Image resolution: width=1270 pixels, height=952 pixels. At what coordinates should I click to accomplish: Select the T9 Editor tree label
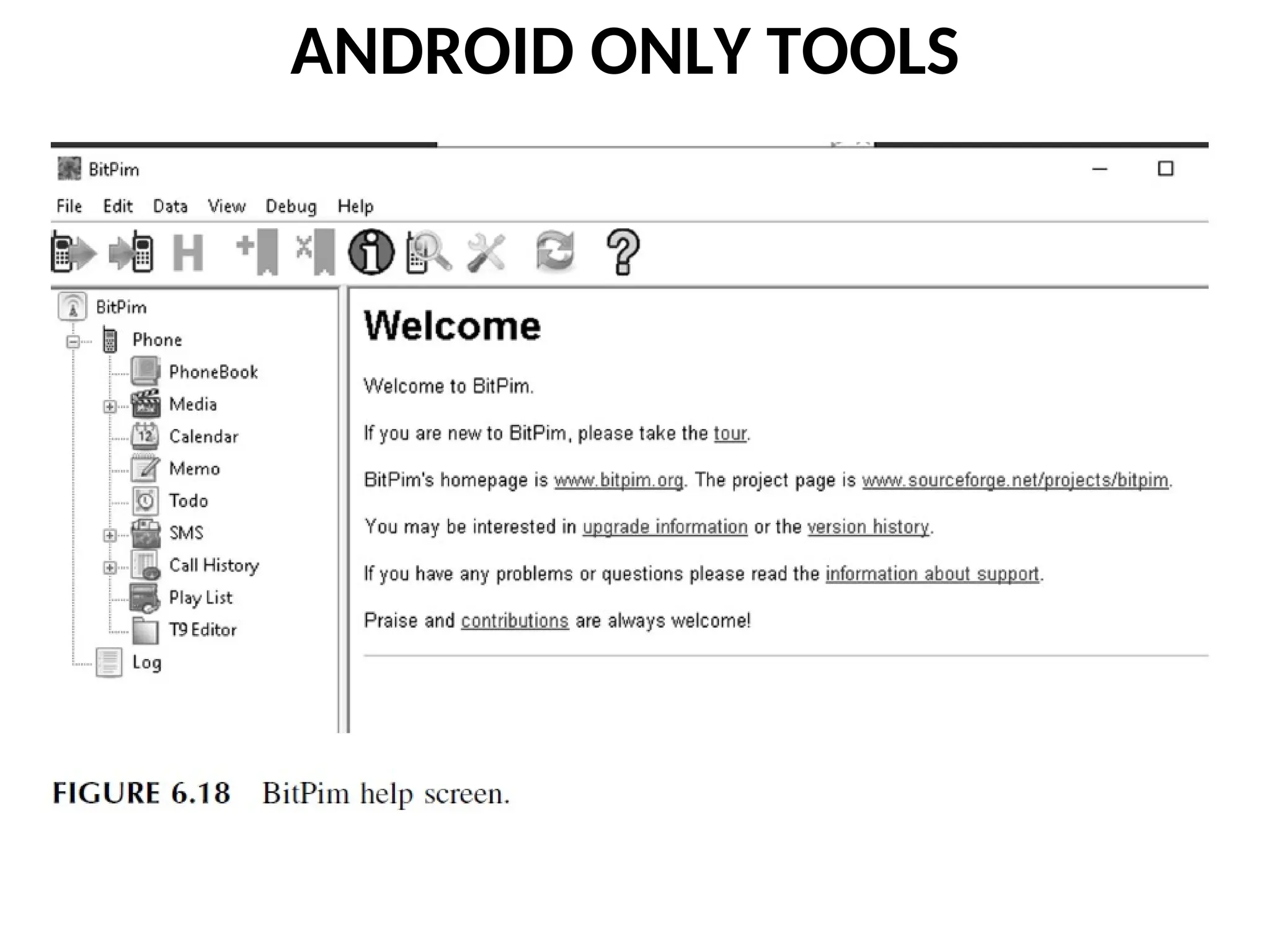click(x=203, y=630)
